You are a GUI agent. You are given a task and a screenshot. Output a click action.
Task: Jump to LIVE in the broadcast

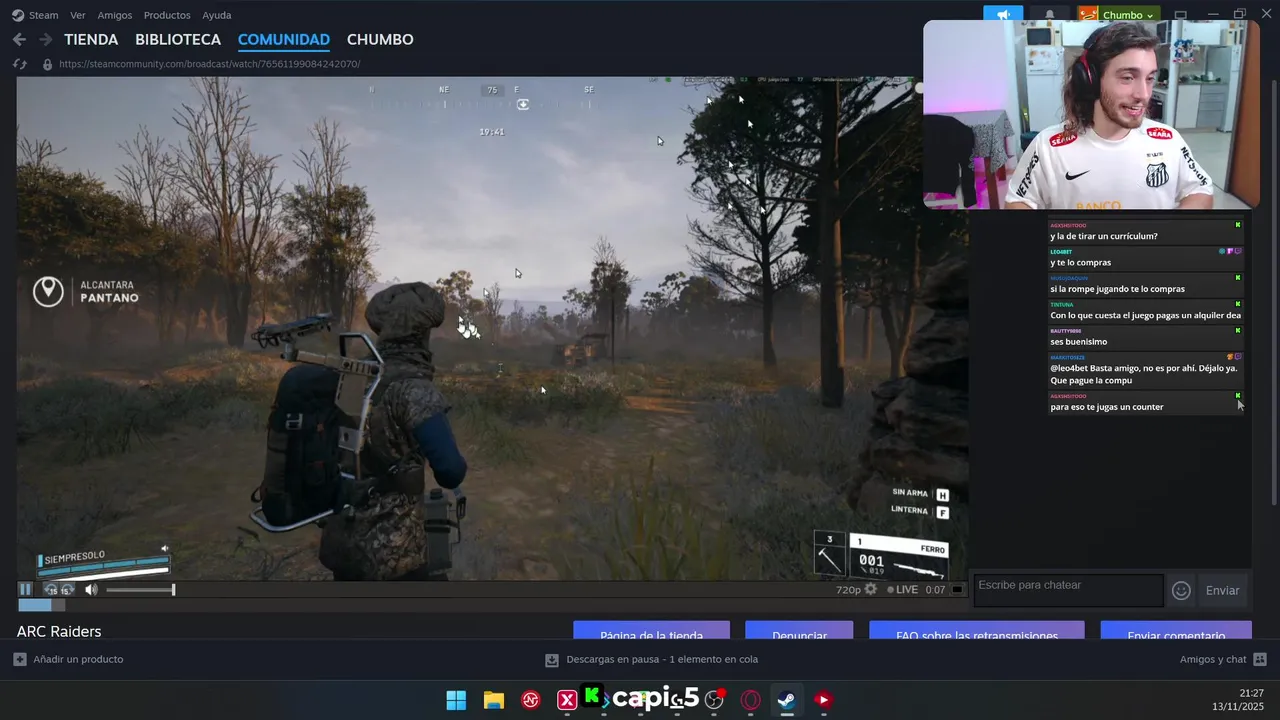point(902,590)
